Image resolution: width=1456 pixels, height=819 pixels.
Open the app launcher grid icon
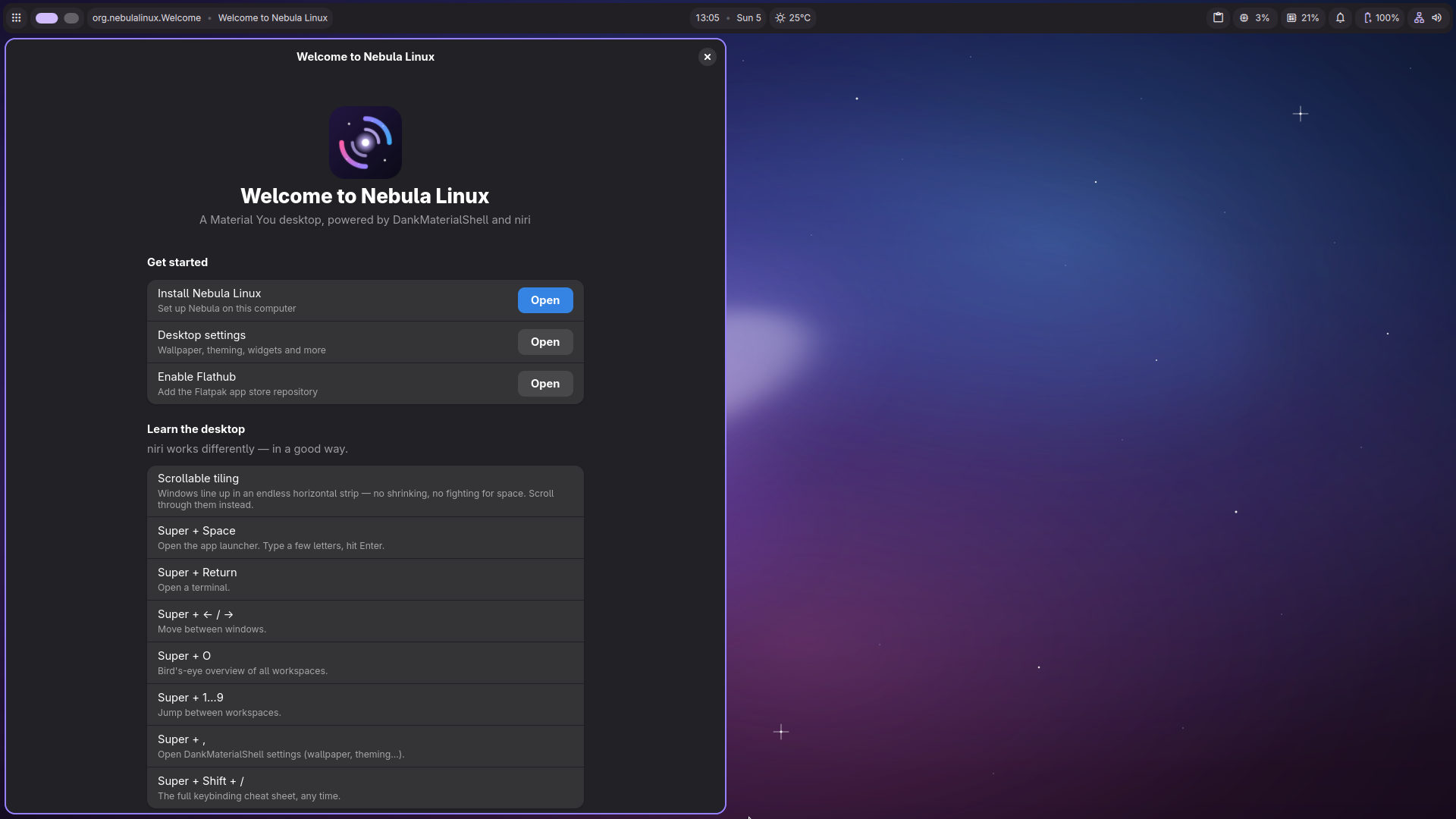pos(16,17)
